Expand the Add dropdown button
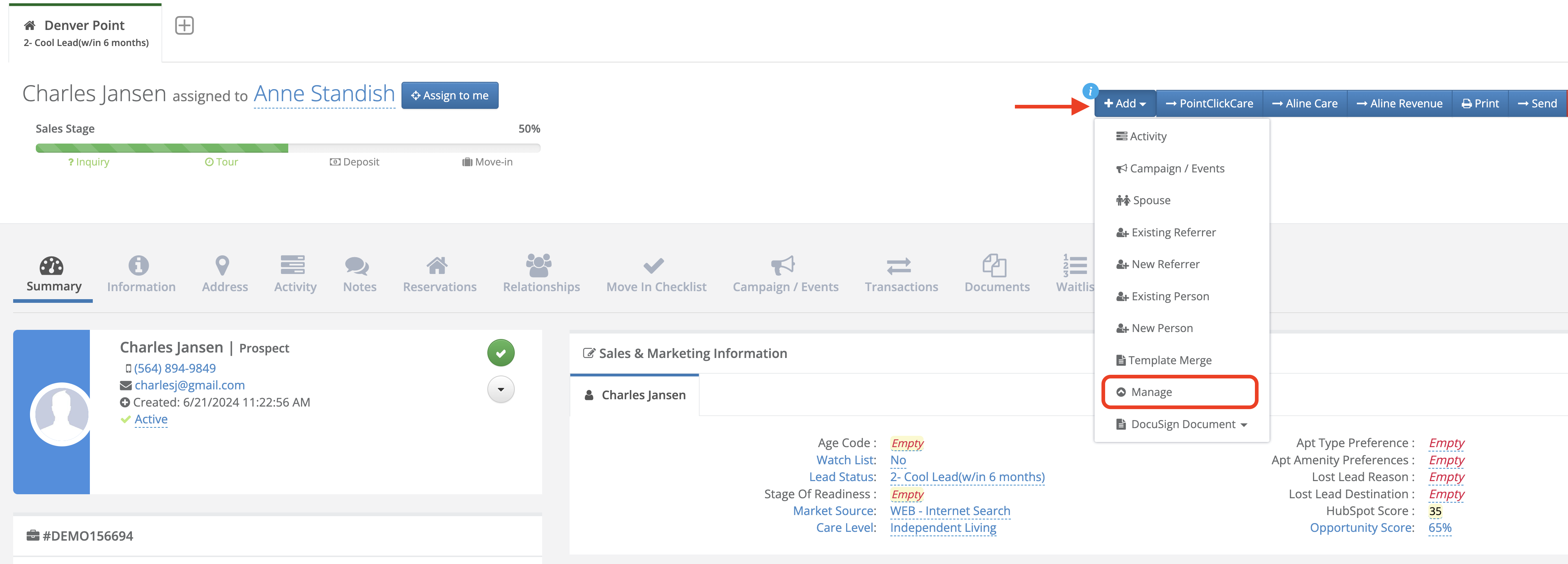This screenshot has height=564, width=1568. (x=1124, y=103)
